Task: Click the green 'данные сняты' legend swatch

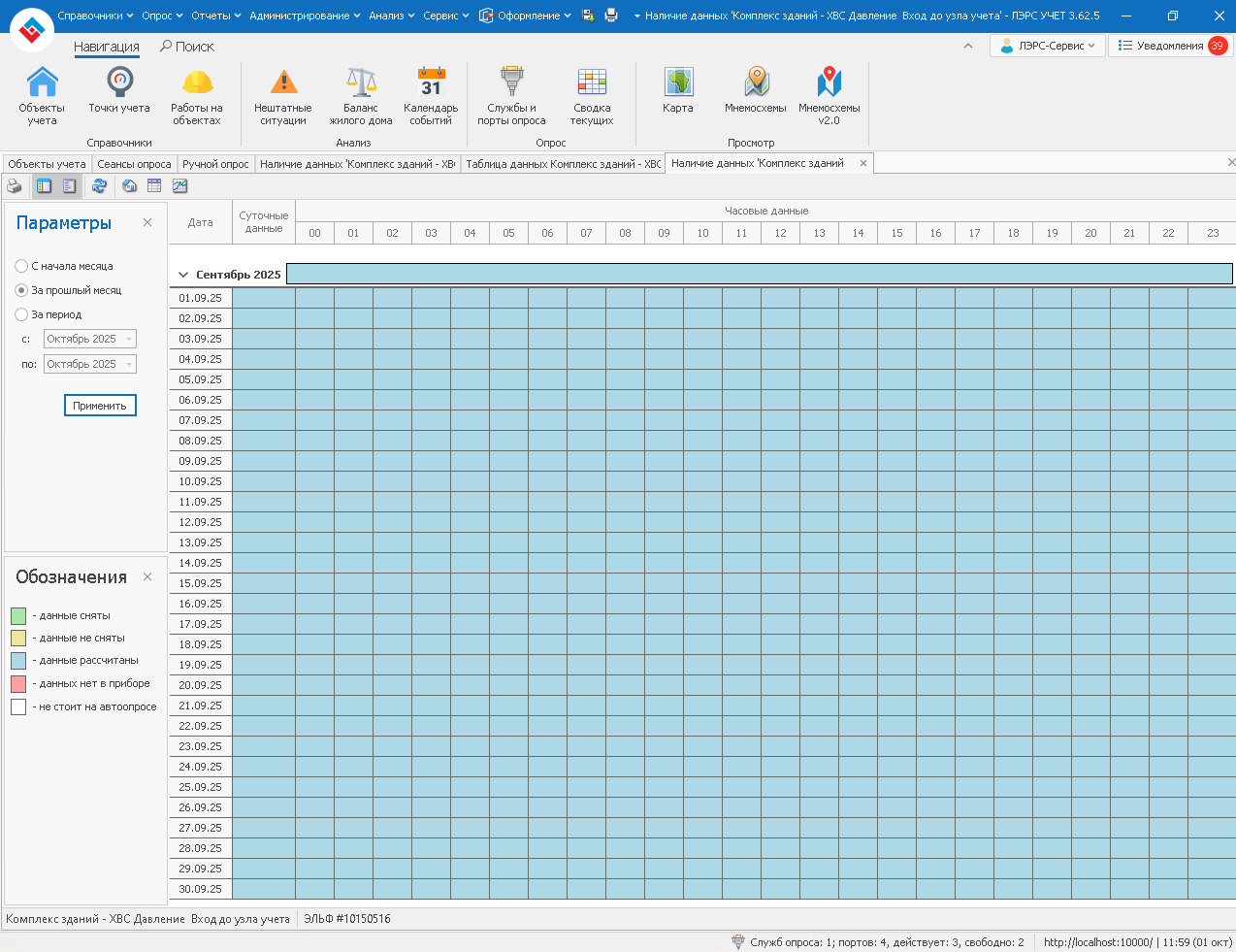Action: coord(18,615)
